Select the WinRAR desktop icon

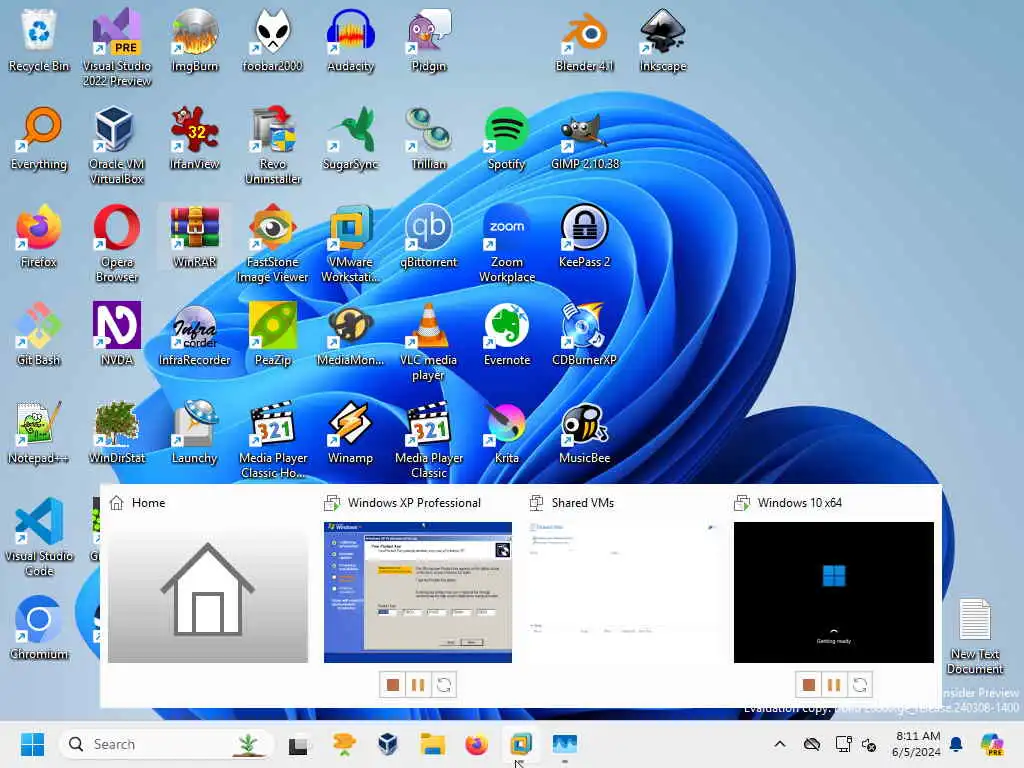tap(195, 236)
